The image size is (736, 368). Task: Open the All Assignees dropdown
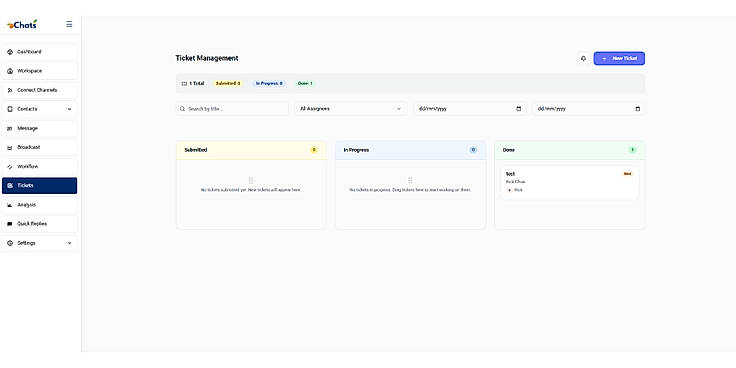click(350, 108)
